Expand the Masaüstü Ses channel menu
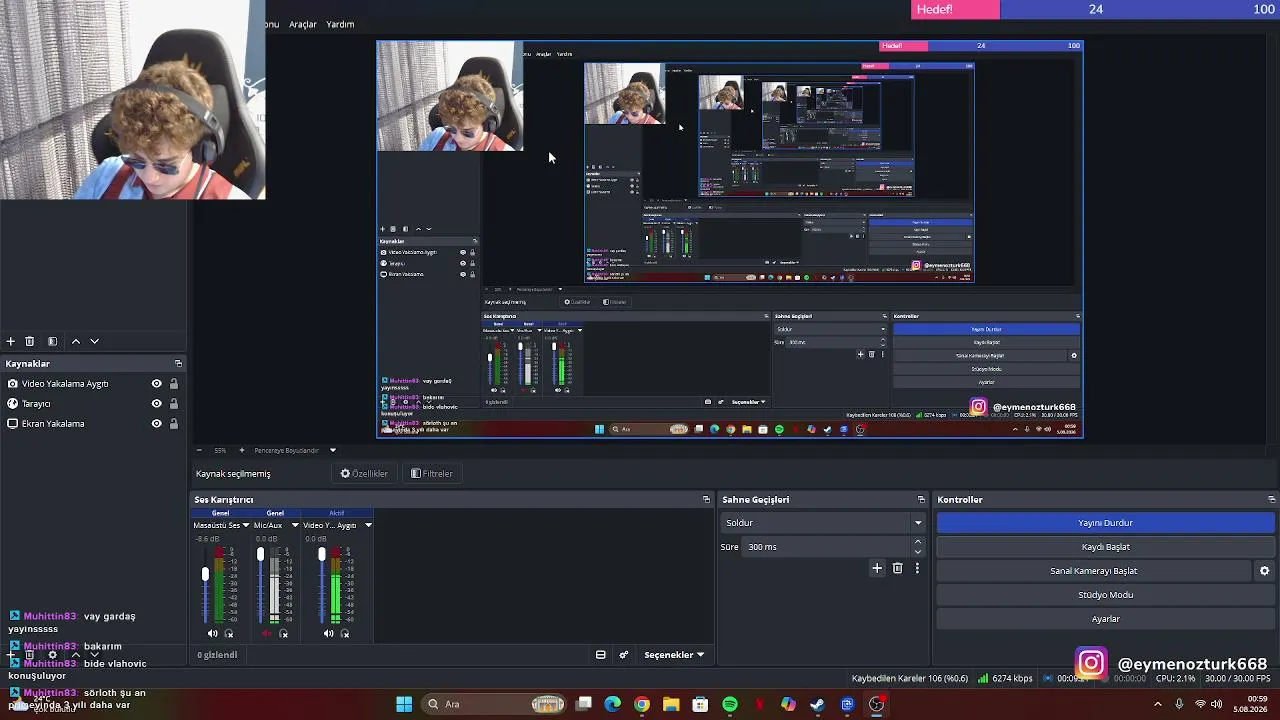1280x720 pixels. click(x=246, y=525)
